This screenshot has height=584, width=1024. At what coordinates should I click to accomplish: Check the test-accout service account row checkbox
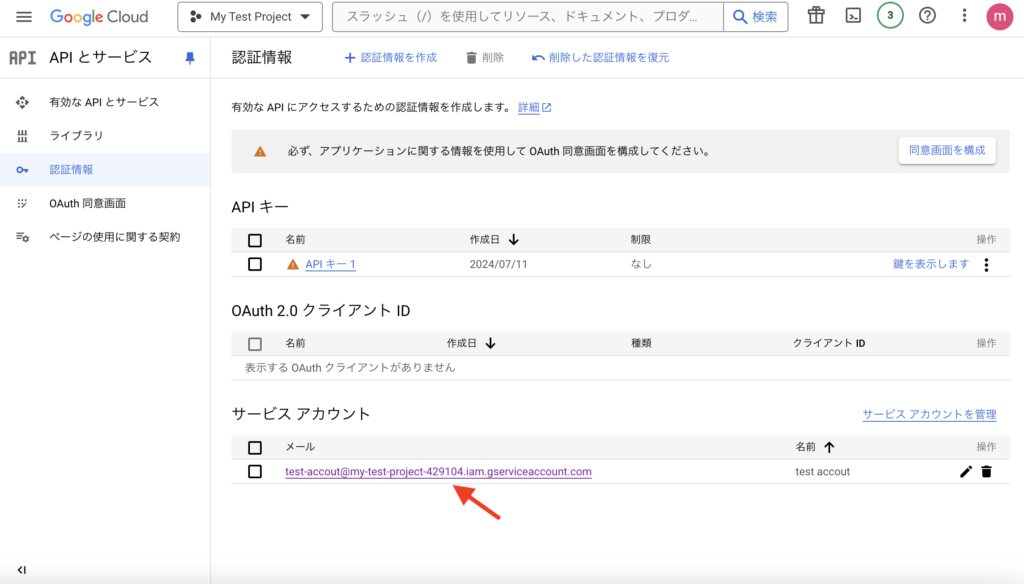[x=255, y=471]
